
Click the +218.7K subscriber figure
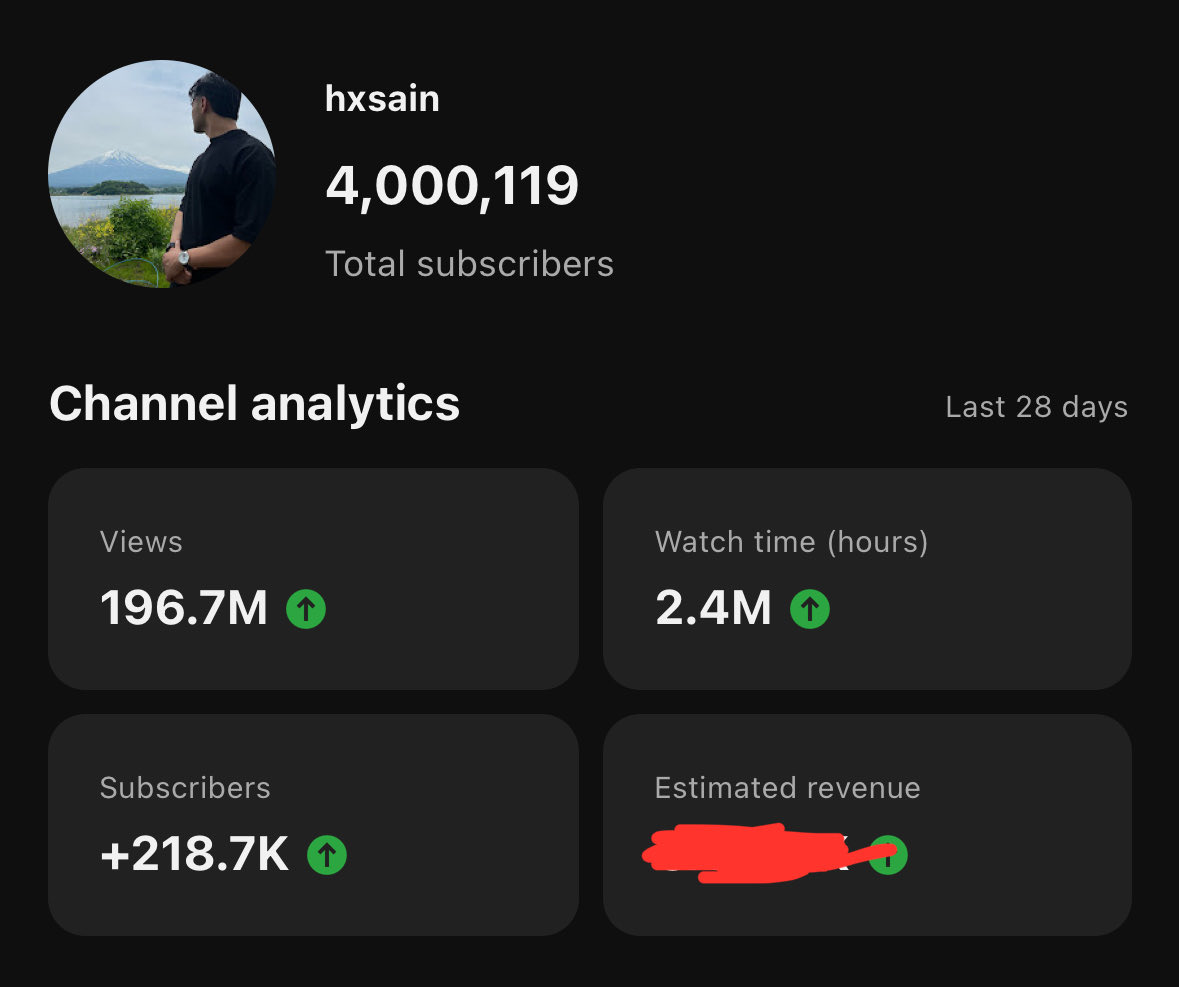[x=195, y=855]
